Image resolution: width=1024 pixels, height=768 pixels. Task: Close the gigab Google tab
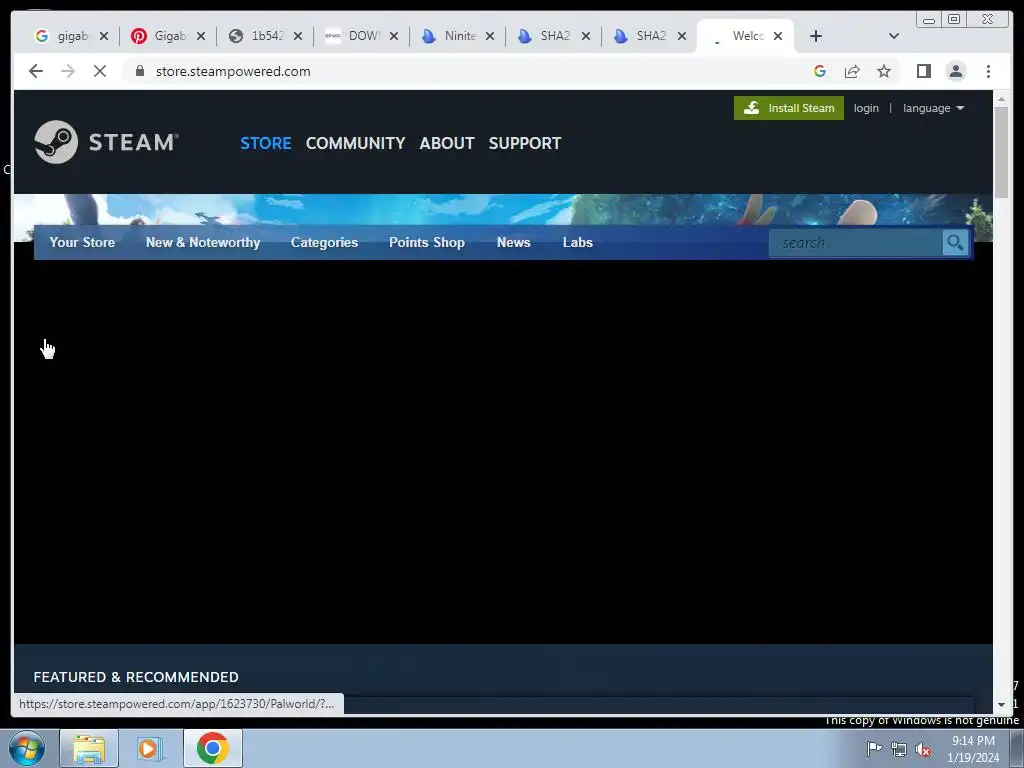click(104, 36)
